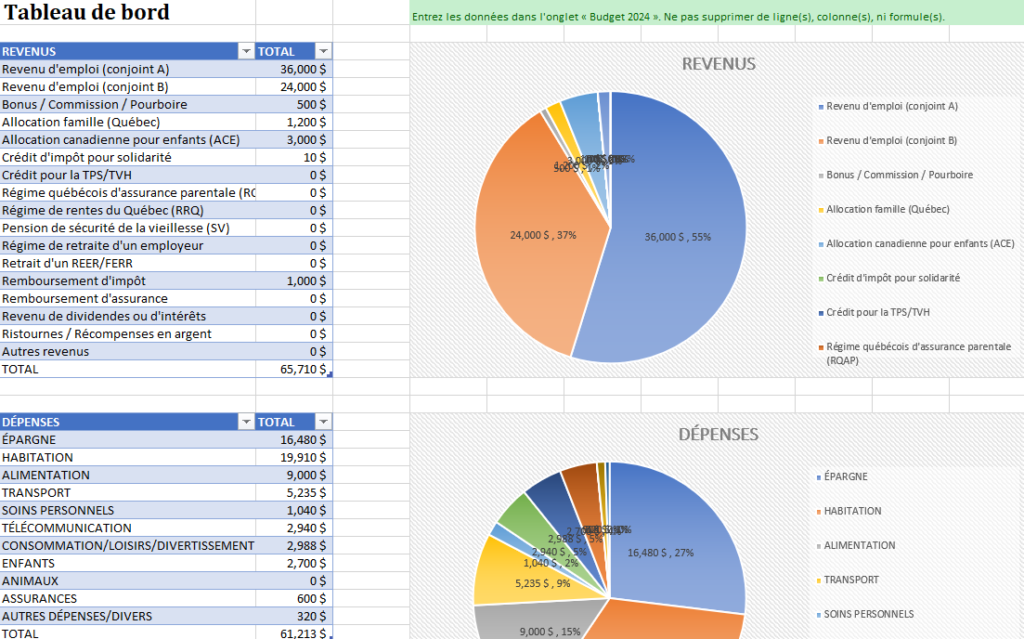Select 'CONSOMMATION/LOISIRS/DIVERTISSEMENT' cell
1024x639 pixels.
click(128, 546)
